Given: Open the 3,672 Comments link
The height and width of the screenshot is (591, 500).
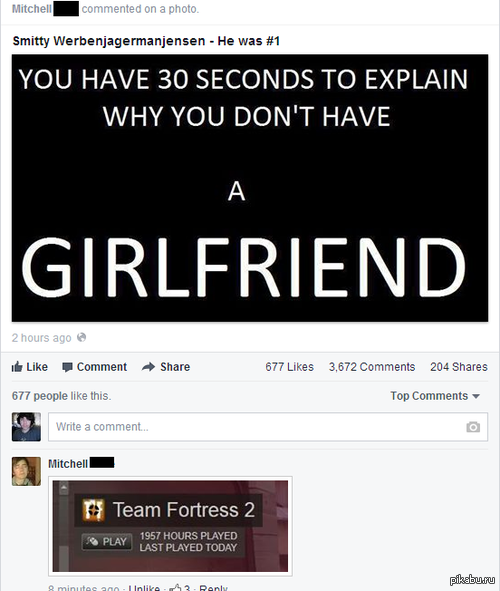Looking at the screenshot, I should [372, 367].
